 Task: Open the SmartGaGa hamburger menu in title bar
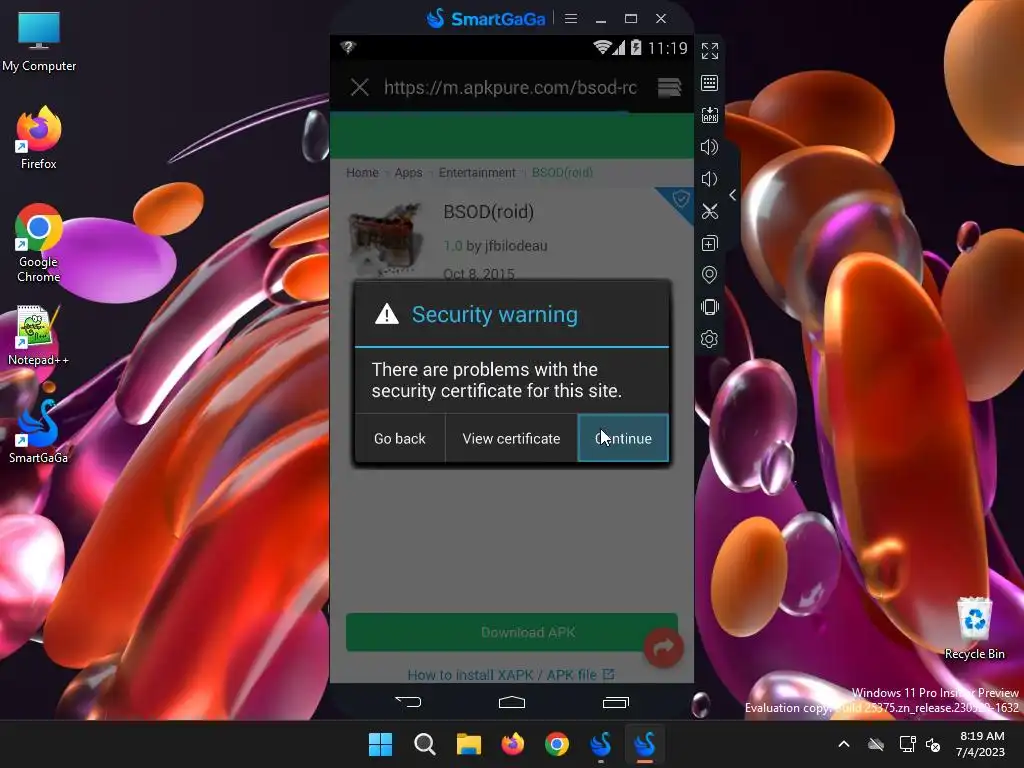(x=571, y=18)
